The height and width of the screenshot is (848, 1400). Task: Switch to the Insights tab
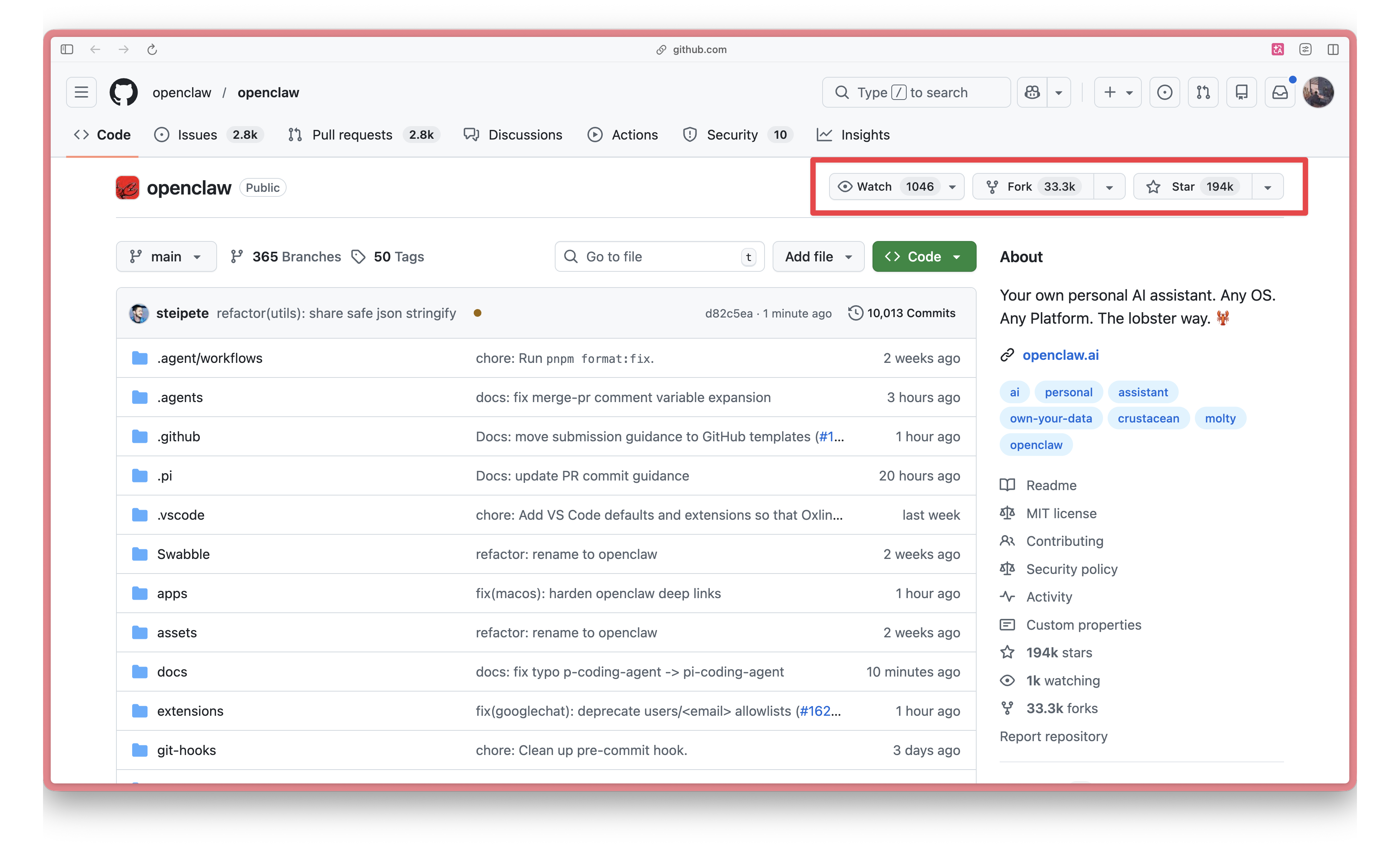point(853,135)
